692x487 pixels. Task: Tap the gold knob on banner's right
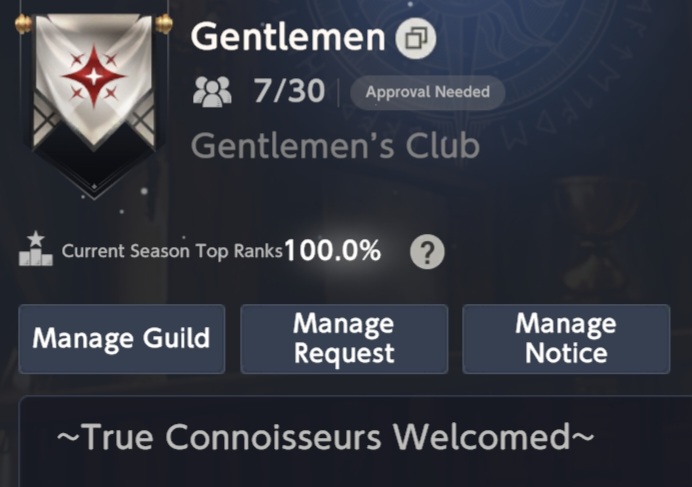pyautogui.click(x=163, y=23)
